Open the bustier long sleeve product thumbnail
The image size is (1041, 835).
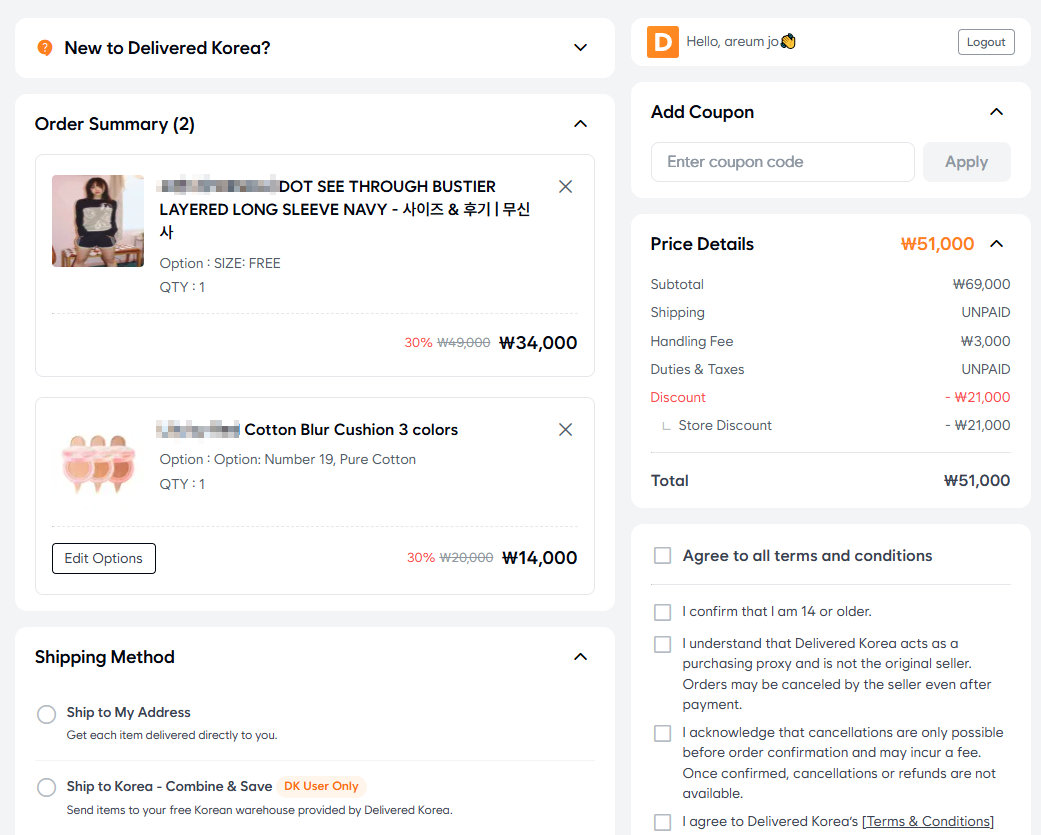pos(98,221)
